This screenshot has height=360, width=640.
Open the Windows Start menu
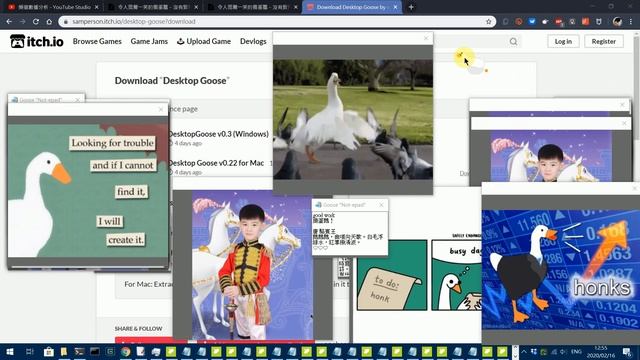pos(10,352)
